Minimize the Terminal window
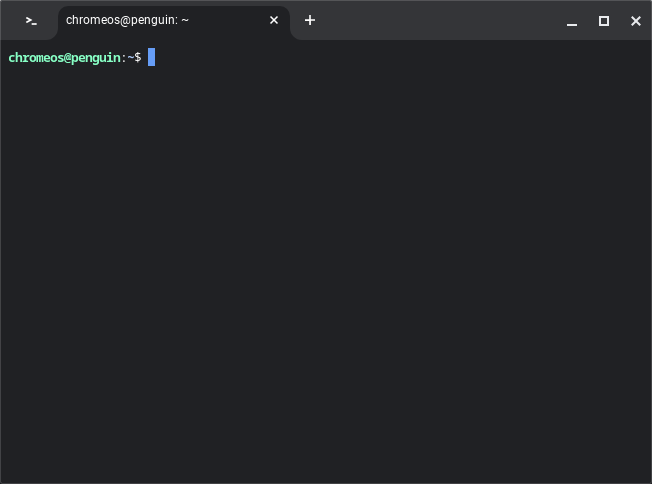Viewport: 652px width, 484px height. point(572,21)
